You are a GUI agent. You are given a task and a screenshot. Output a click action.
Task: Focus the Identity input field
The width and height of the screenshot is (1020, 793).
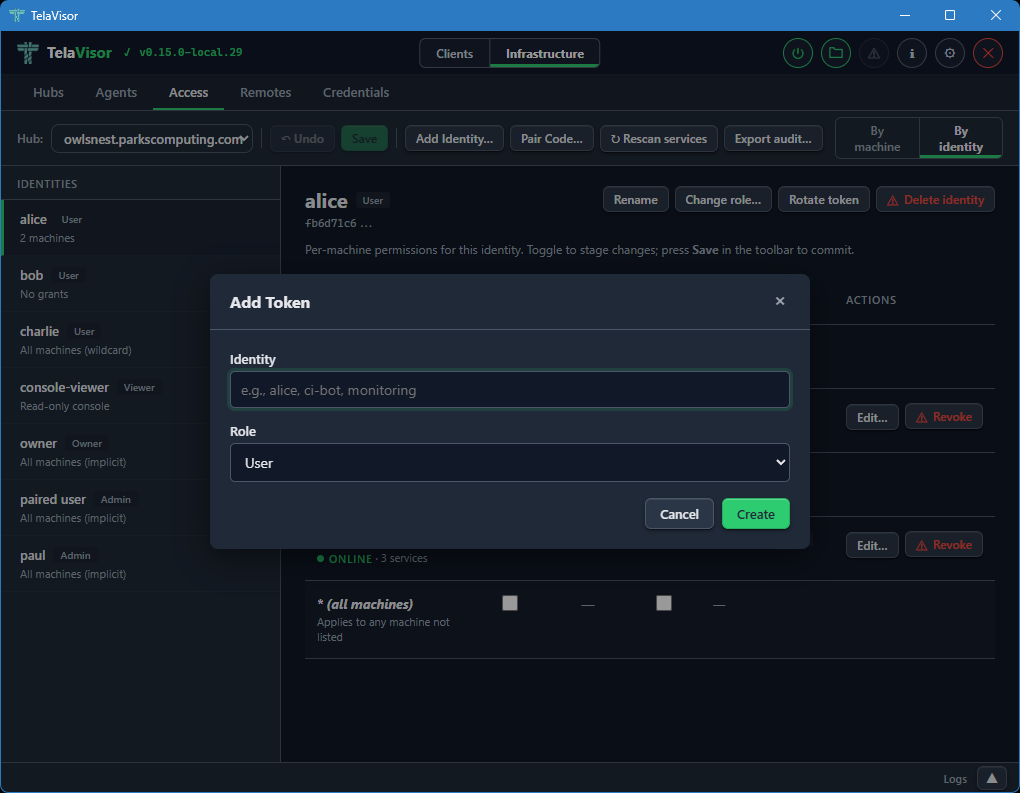(x=509, y=390)
